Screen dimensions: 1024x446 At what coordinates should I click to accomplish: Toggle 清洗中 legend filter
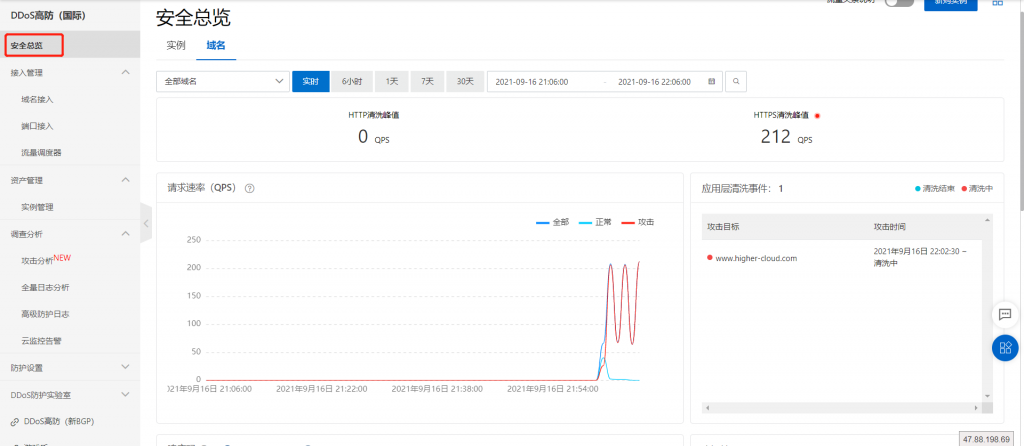point(976,188)
